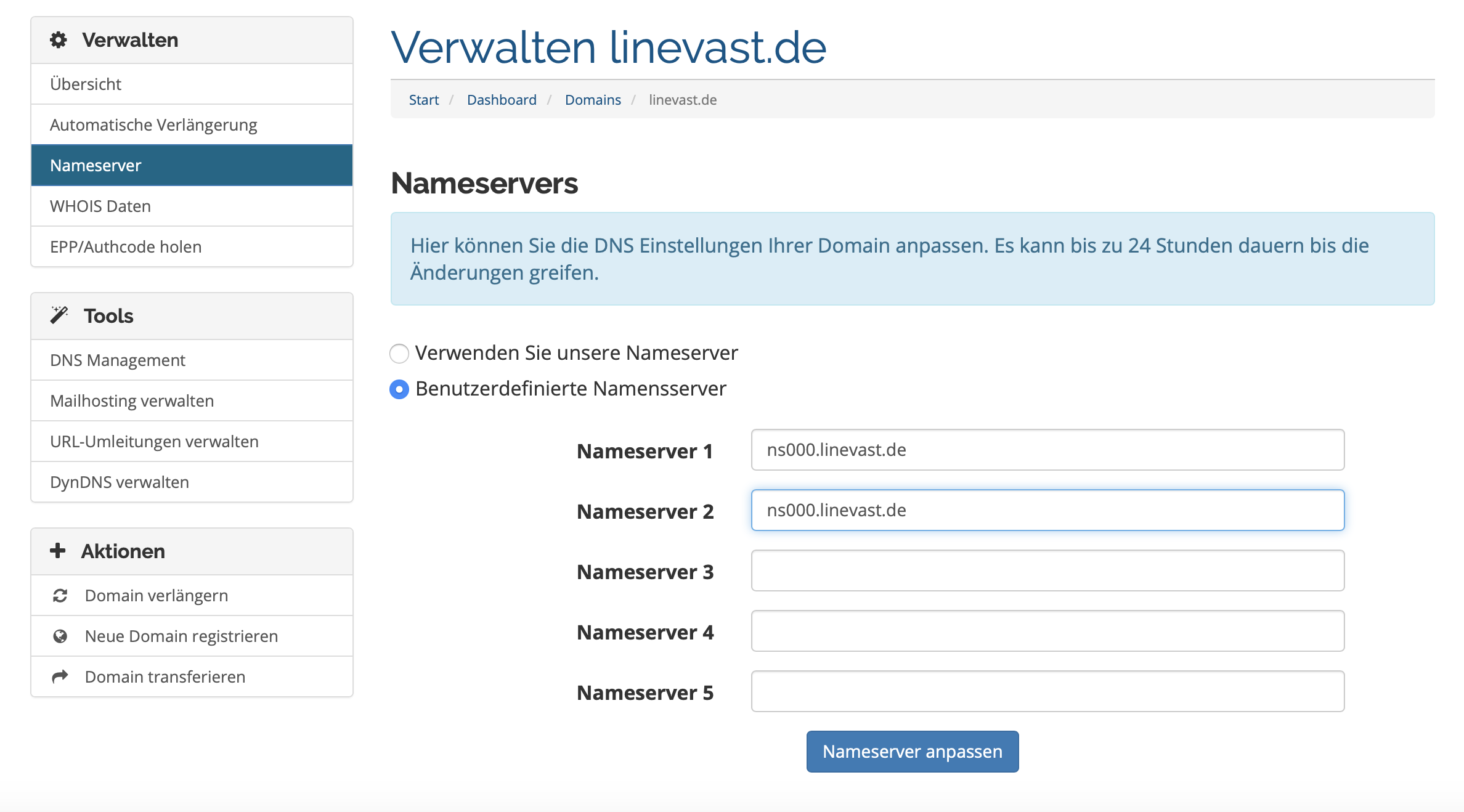Focus the Nameserver 1 input field
Viewport: 1464px width, 812px height.
1047,450
